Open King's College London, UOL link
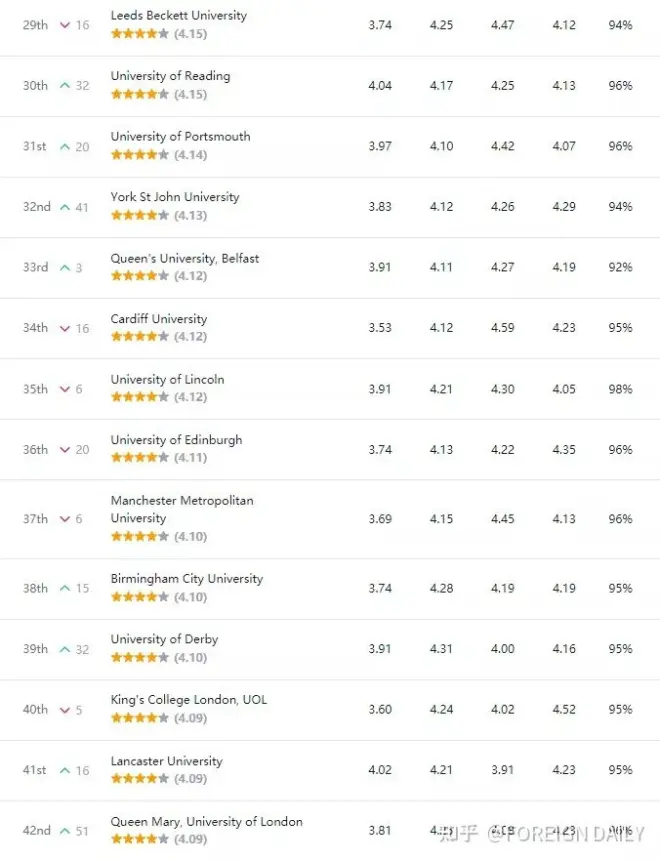The height and width of the screenshot is (860, 660). click(x=188, y=700)
